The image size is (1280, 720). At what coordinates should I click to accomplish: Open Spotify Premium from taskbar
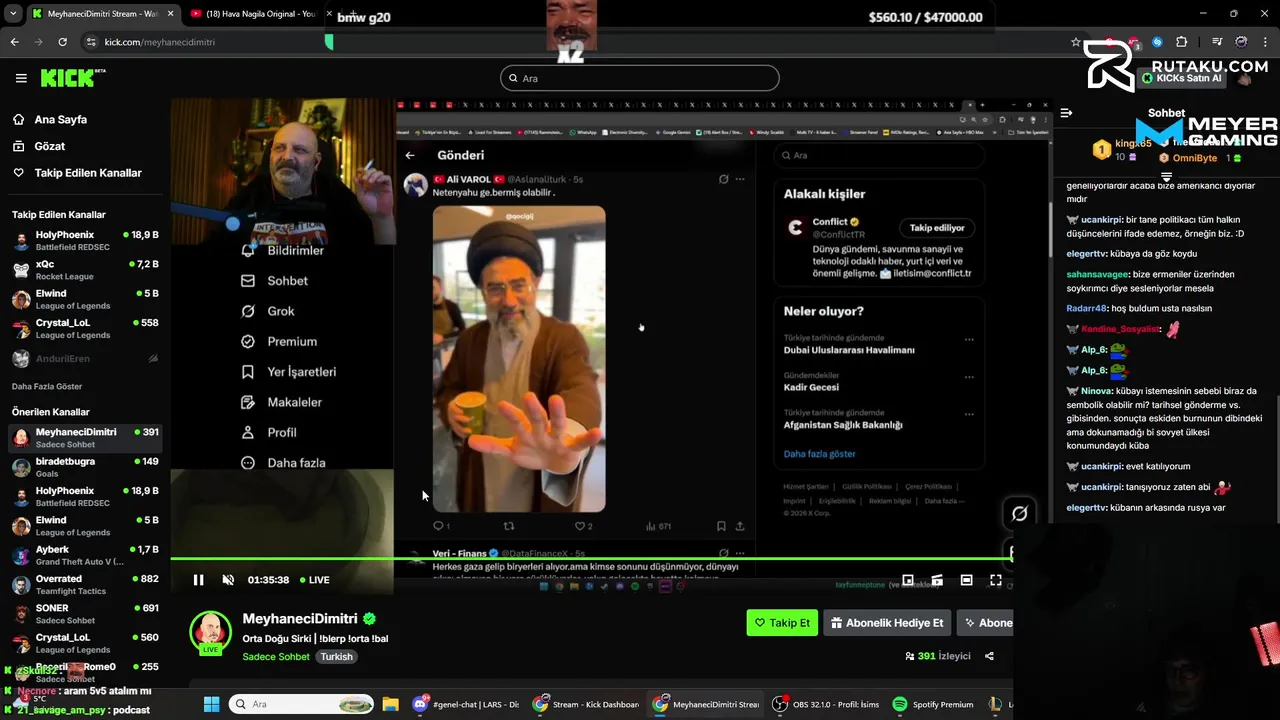coord(932,704)
